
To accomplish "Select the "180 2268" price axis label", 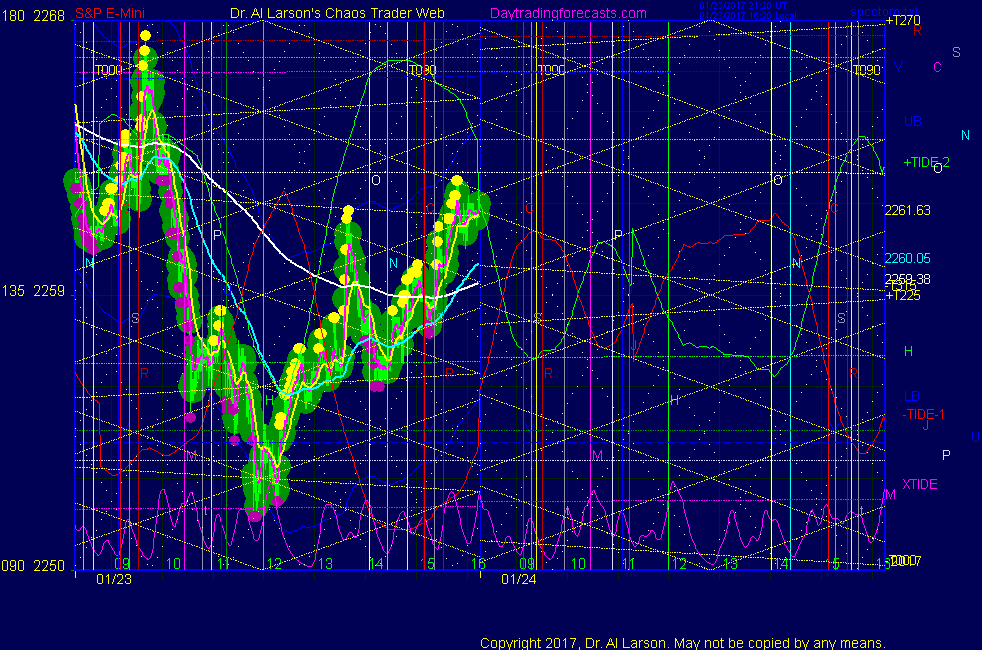I will coord(33,16).
